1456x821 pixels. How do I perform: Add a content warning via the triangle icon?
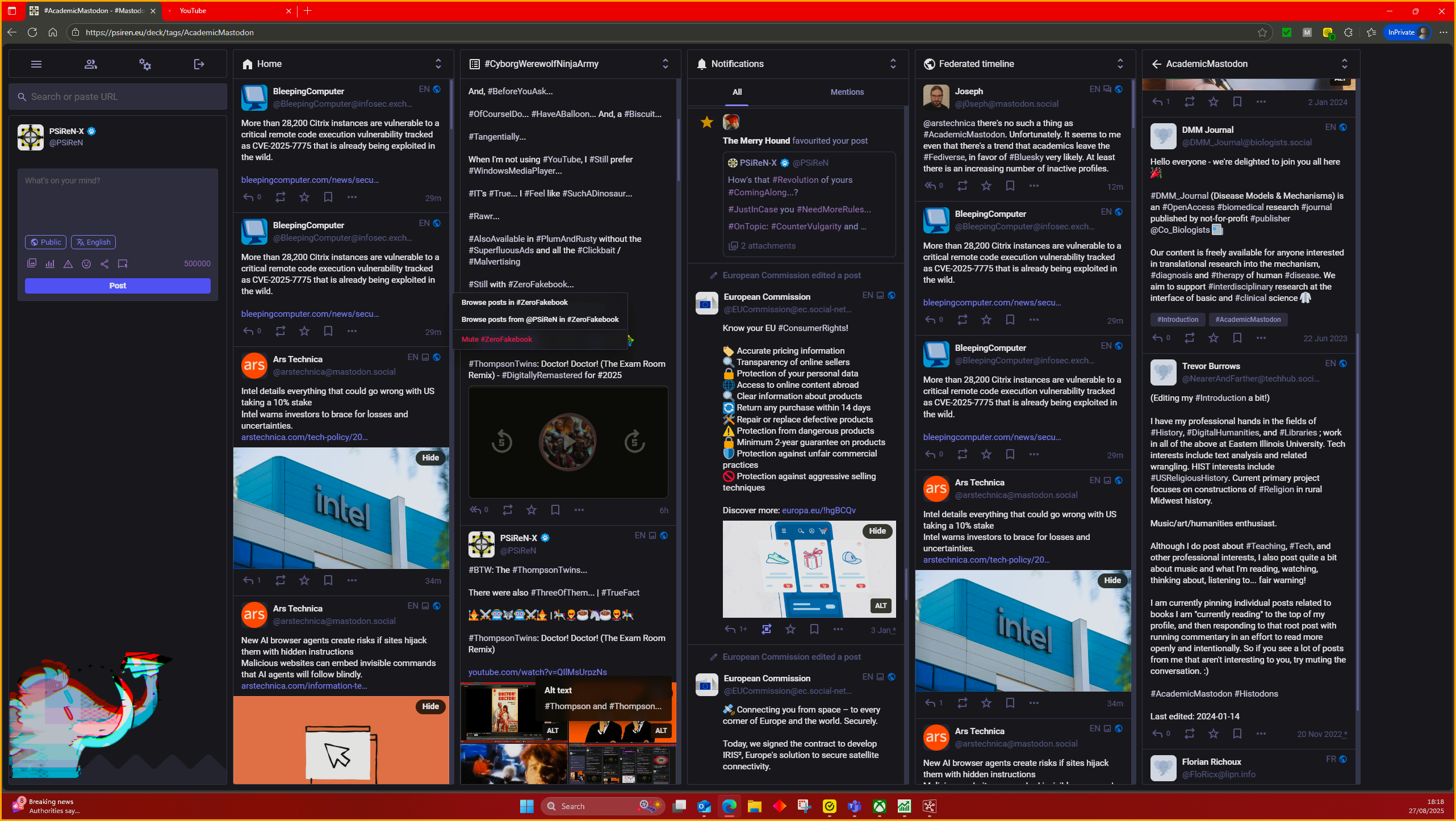pyautogui.click(x=68, y=264)
